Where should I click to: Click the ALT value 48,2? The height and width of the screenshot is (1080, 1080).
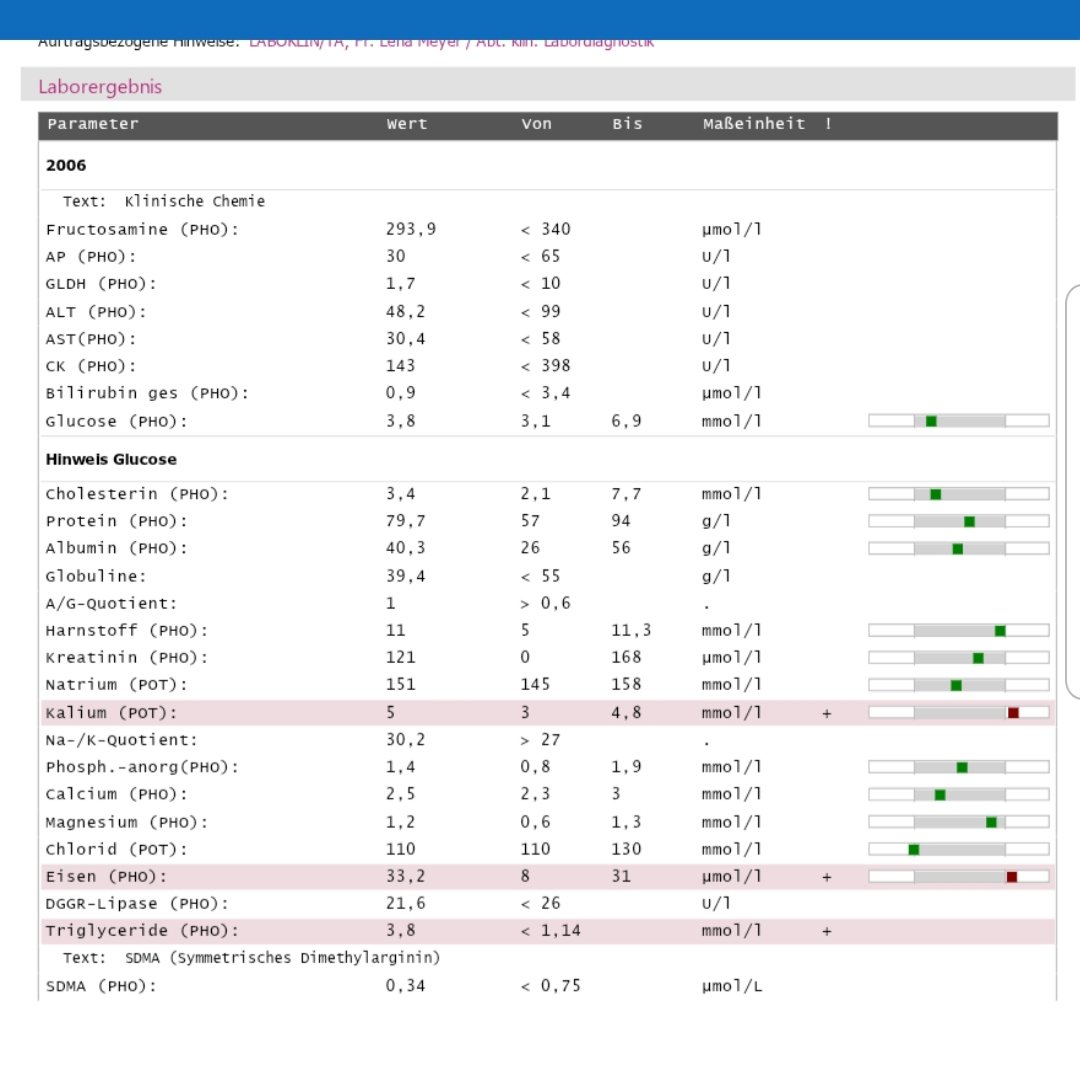pos(405,311)
